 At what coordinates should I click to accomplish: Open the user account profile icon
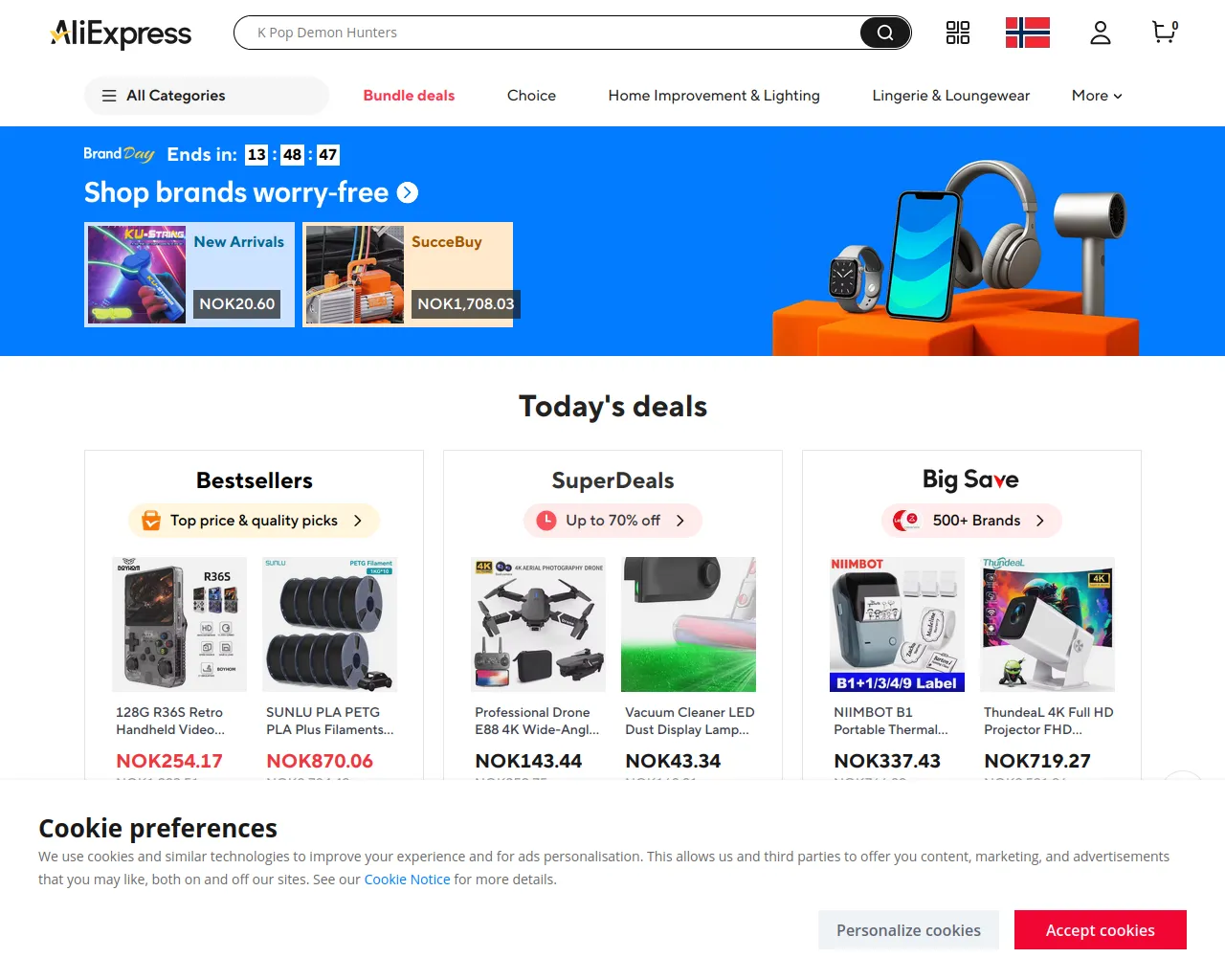tap(1101, 33)
